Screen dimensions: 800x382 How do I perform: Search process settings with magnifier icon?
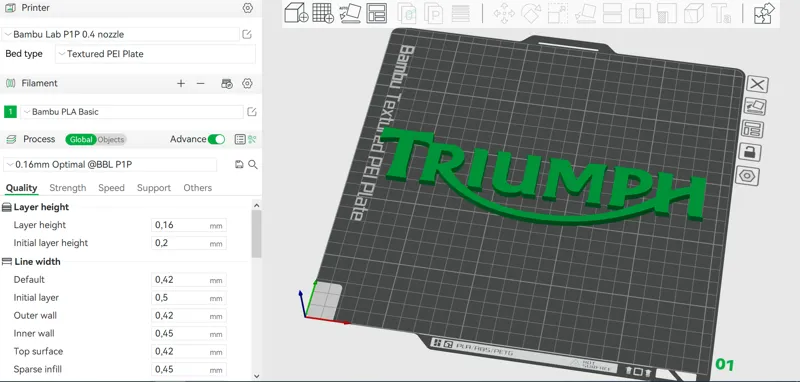253,164
